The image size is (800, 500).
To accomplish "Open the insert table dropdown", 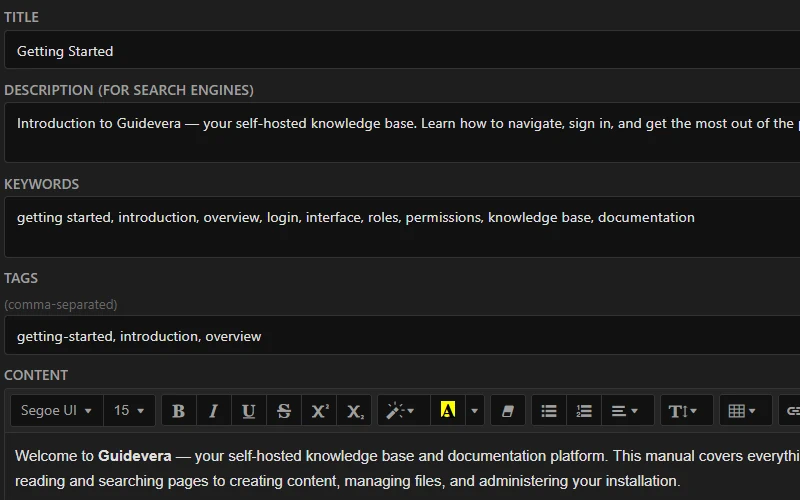I will 743,411.
